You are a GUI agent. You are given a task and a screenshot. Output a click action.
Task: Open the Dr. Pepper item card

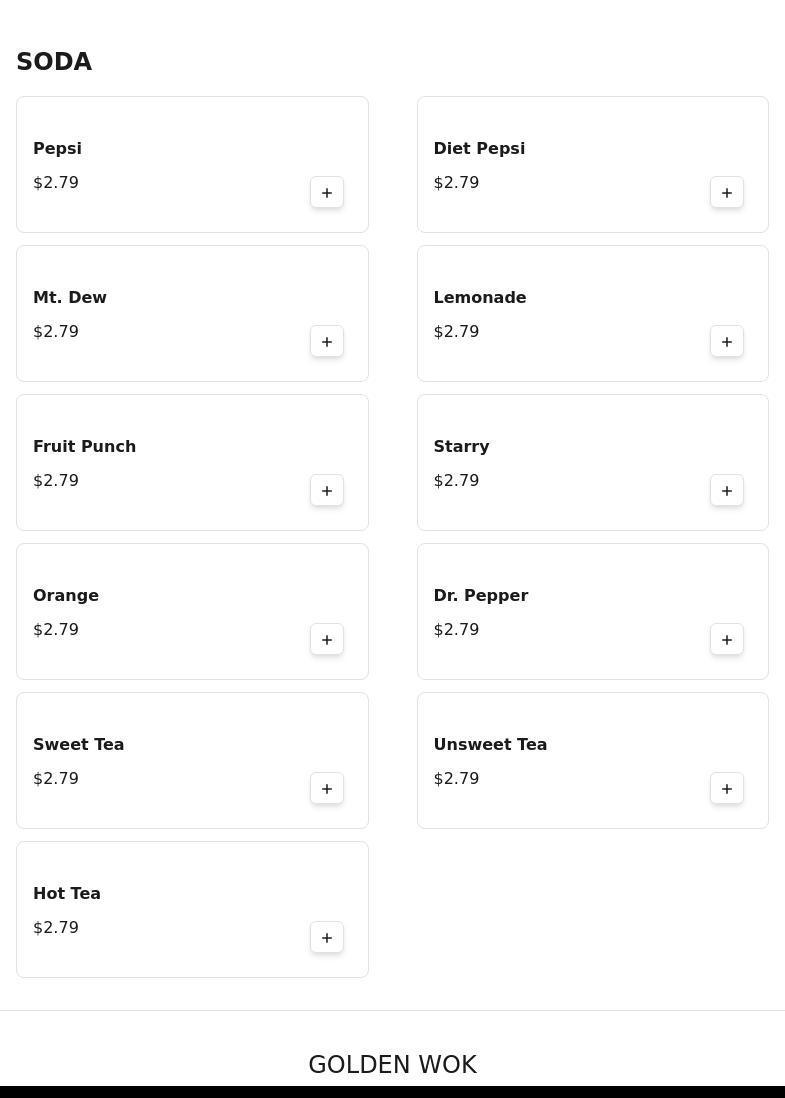click(x=592, y=611)
